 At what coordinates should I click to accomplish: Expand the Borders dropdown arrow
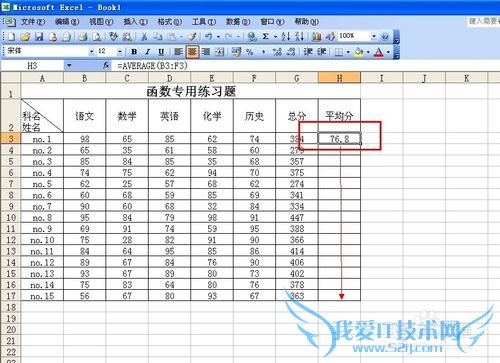point(348,52)
